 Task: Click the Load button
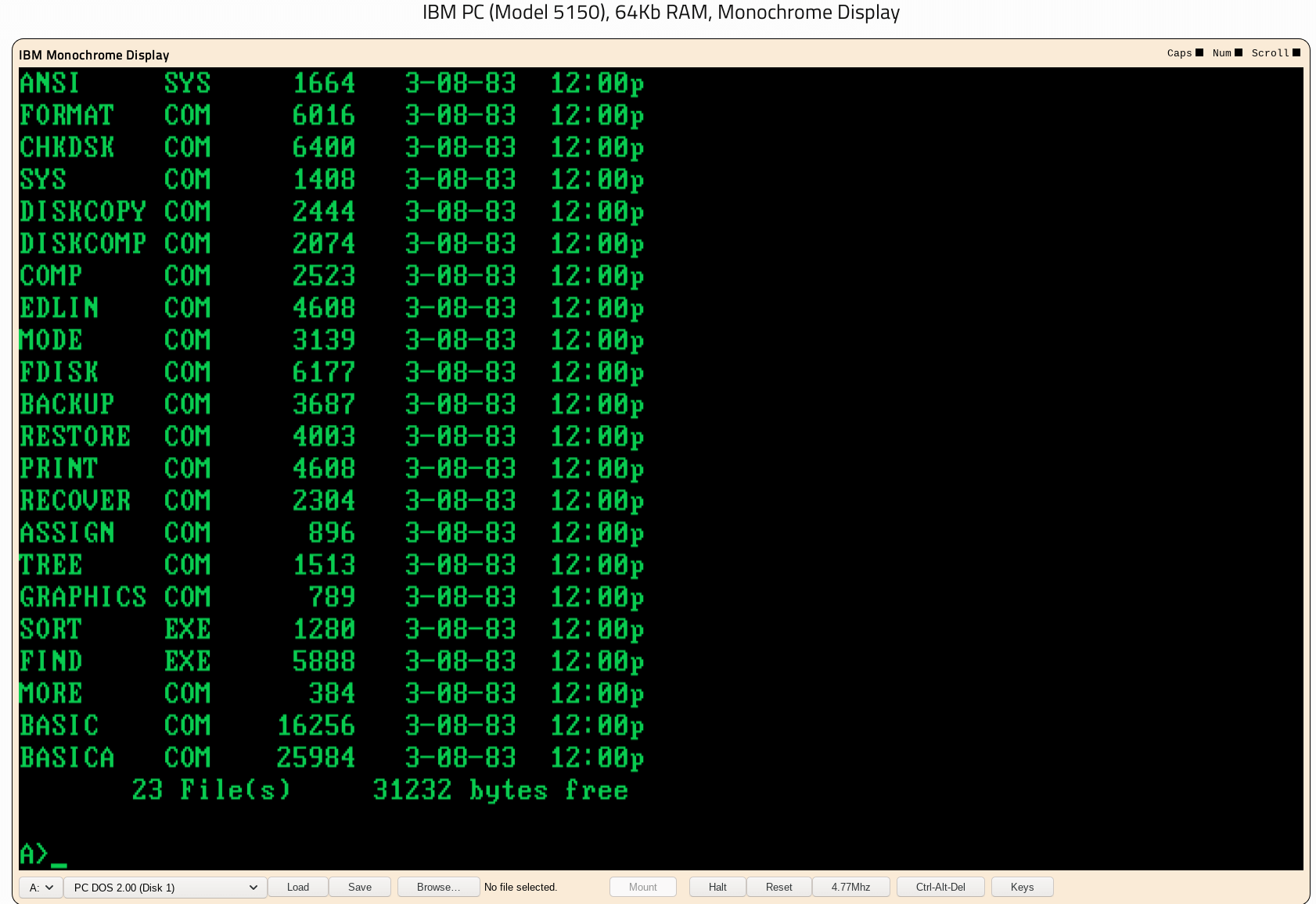tap(297, 887)
